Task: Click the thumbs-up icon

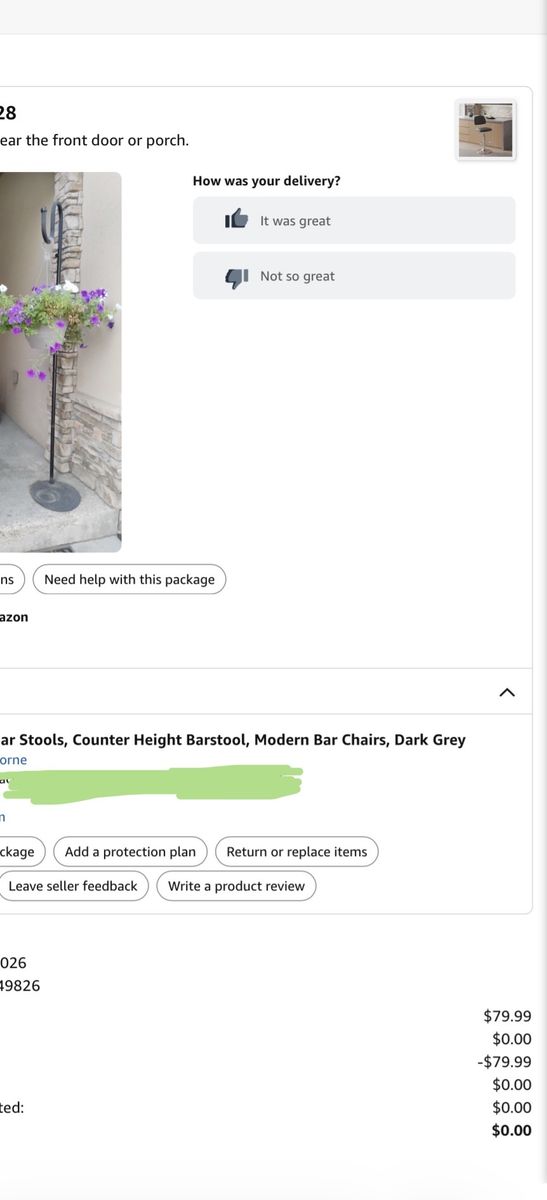Action: [x=236, y=219]
